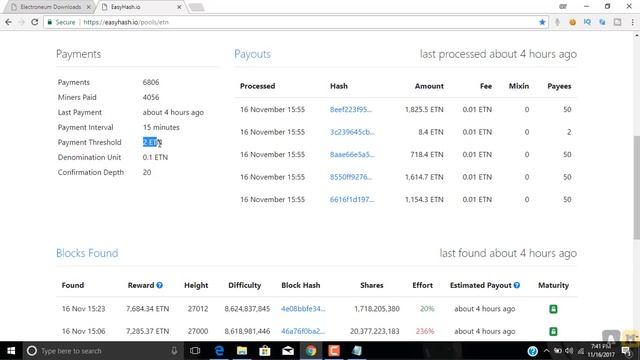Click the browser back arrow
640x360 pixels.
tap(9, 22)
